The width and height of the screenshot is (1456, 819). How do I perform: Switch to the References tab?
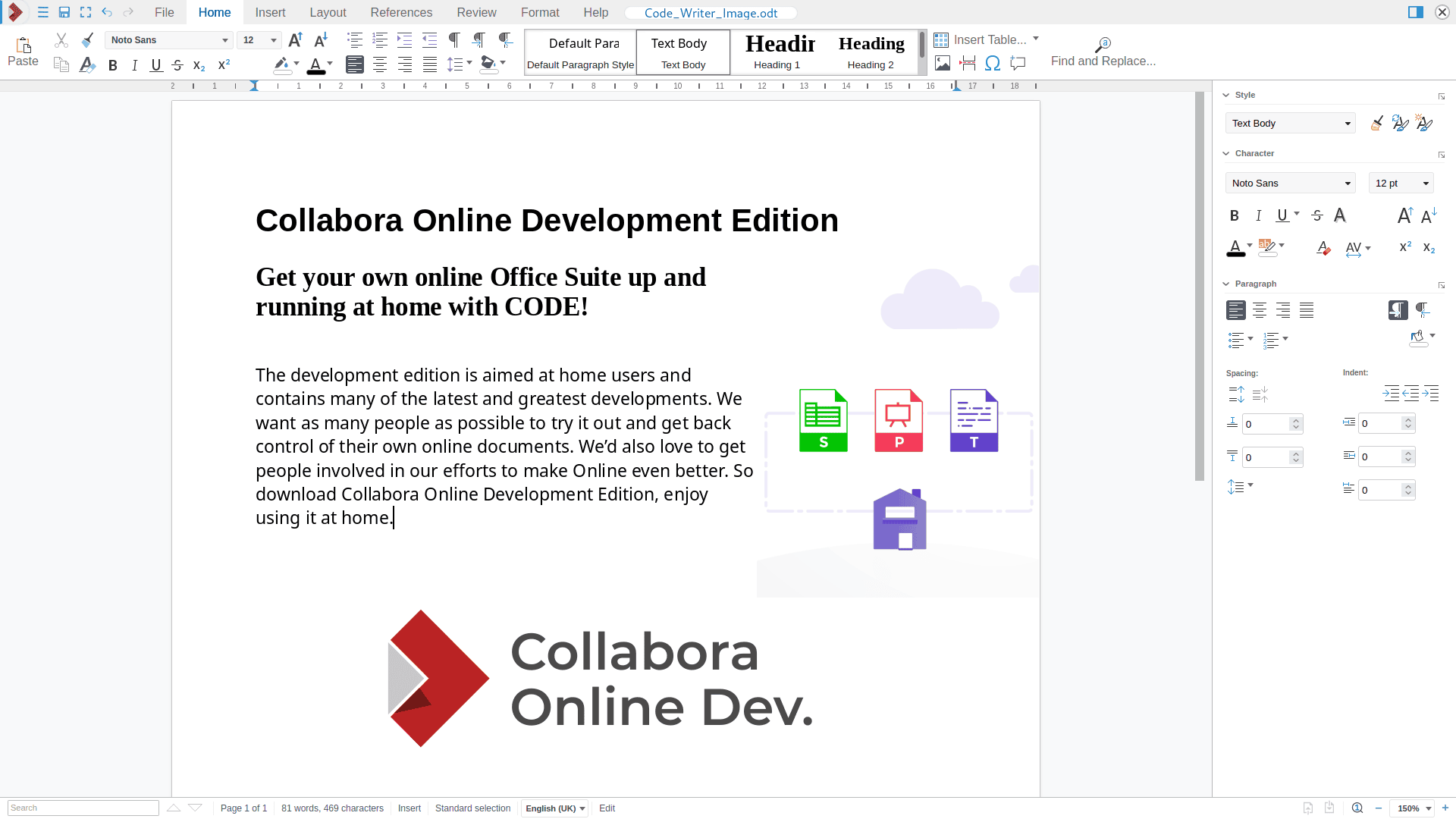[401, 12]
